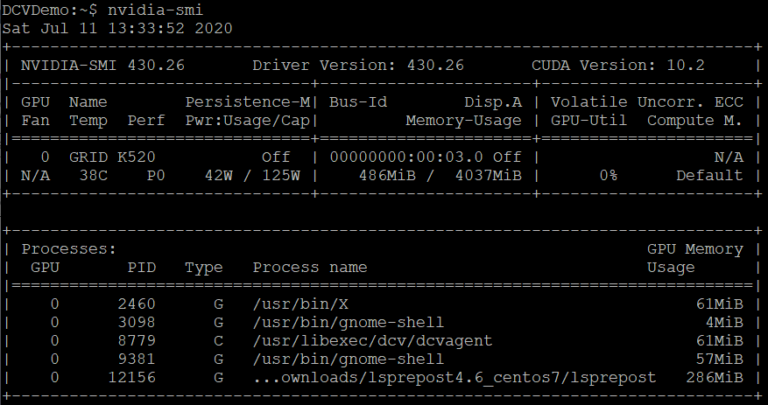The height and width of the screenshot is (405, 768).
Task: Click the /usr/libexec/dcv/dcvagent process name
Action: coord(372,340)
